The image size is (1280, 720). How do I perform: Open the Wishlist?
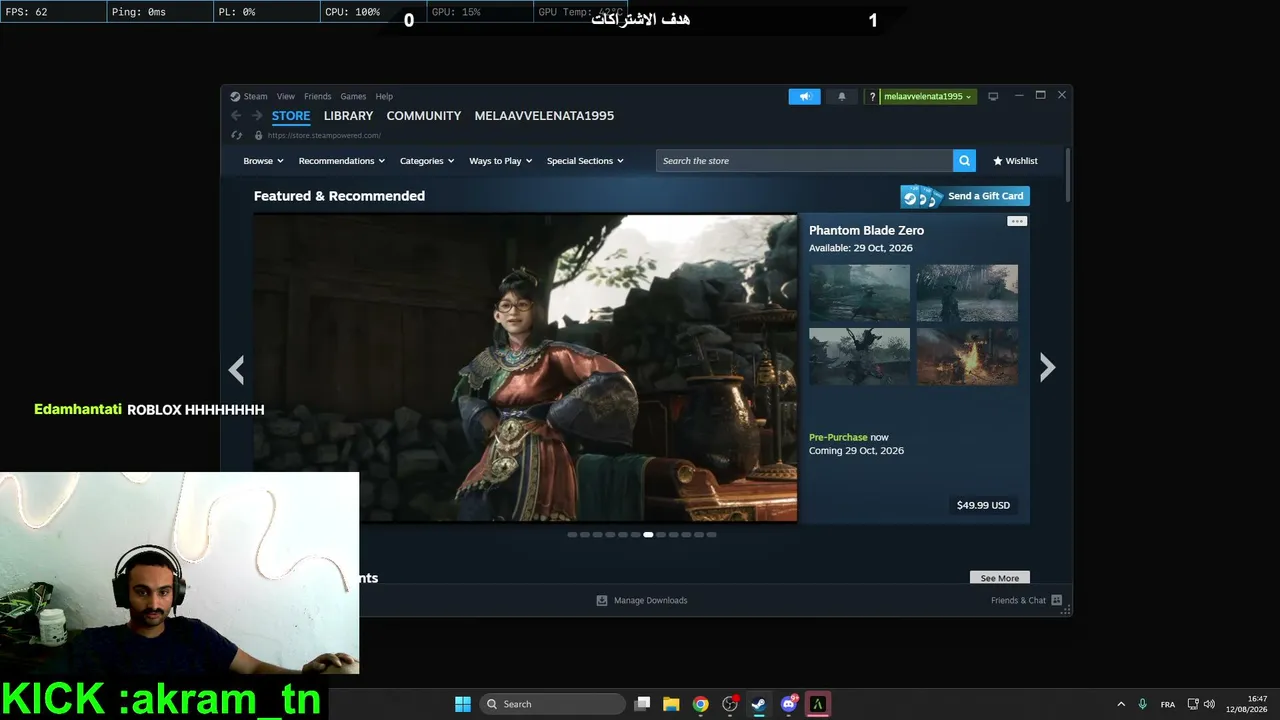click(x=1015, y=161)
